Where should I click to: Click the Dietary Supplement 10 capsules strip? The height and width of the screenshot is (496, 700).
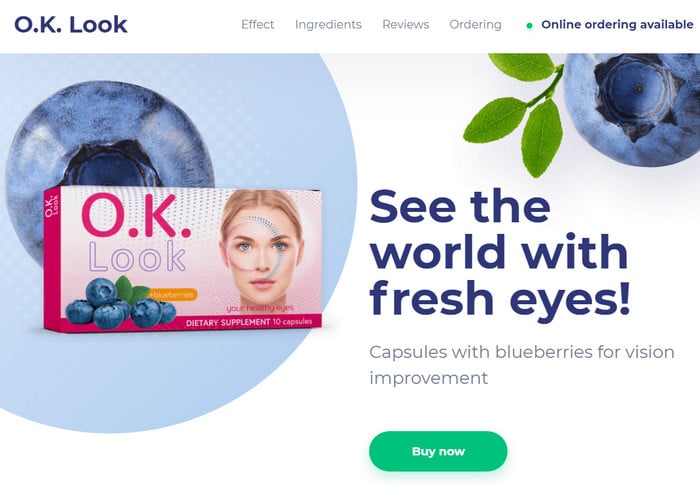(x=249, y=322)
